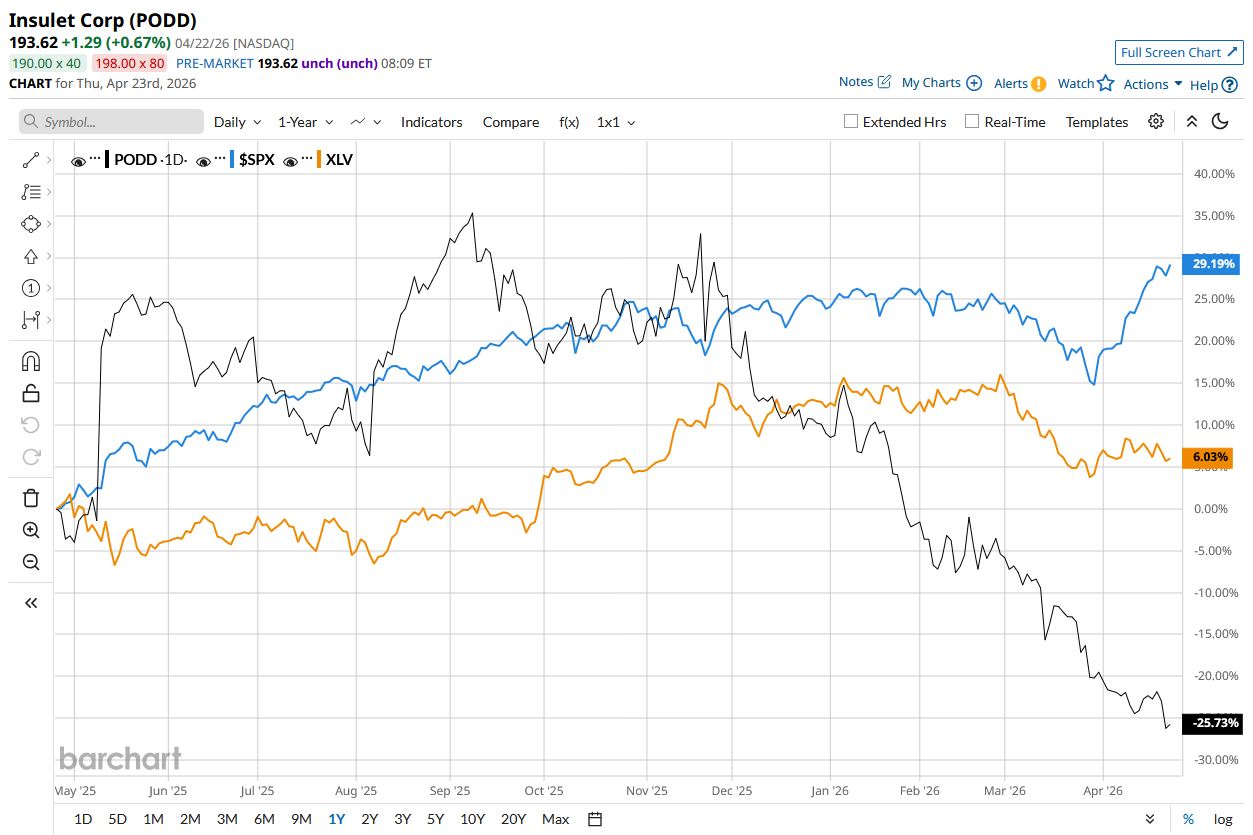Switch to the 5Y time range

(435, 819)
